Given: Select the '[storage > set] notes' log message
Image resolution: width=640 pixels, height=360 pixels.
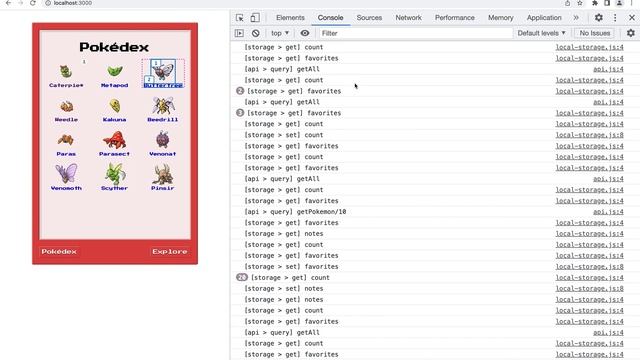Looking at the screenshot, I should point(284,289).
